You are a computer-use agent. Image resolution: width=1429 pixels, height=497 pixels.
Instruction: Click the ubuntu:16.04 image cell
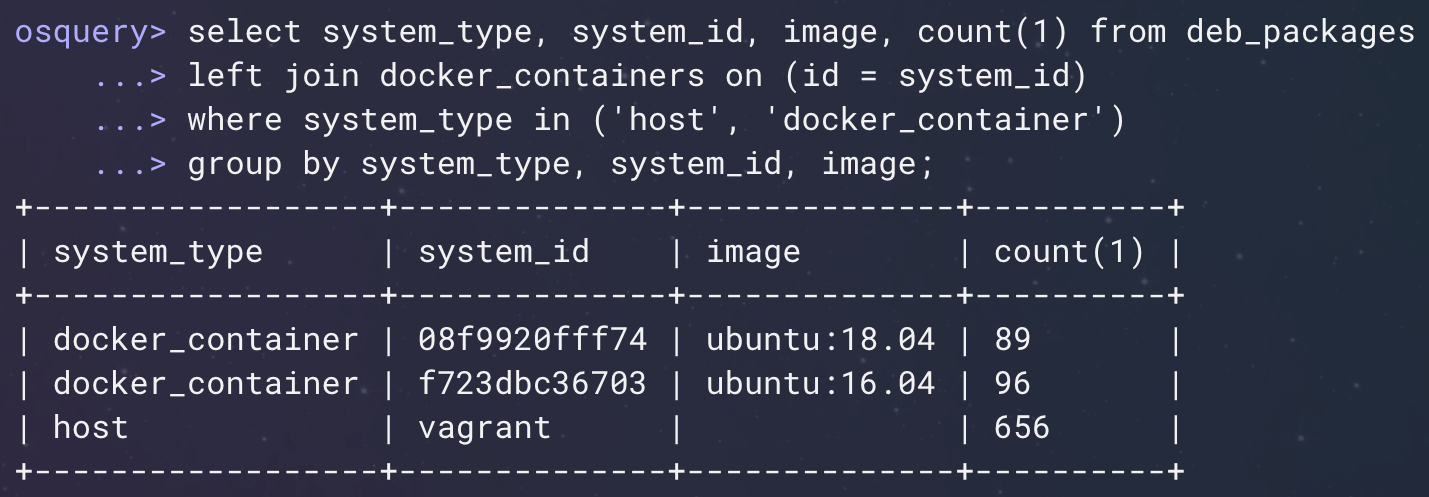pos(820,384)
